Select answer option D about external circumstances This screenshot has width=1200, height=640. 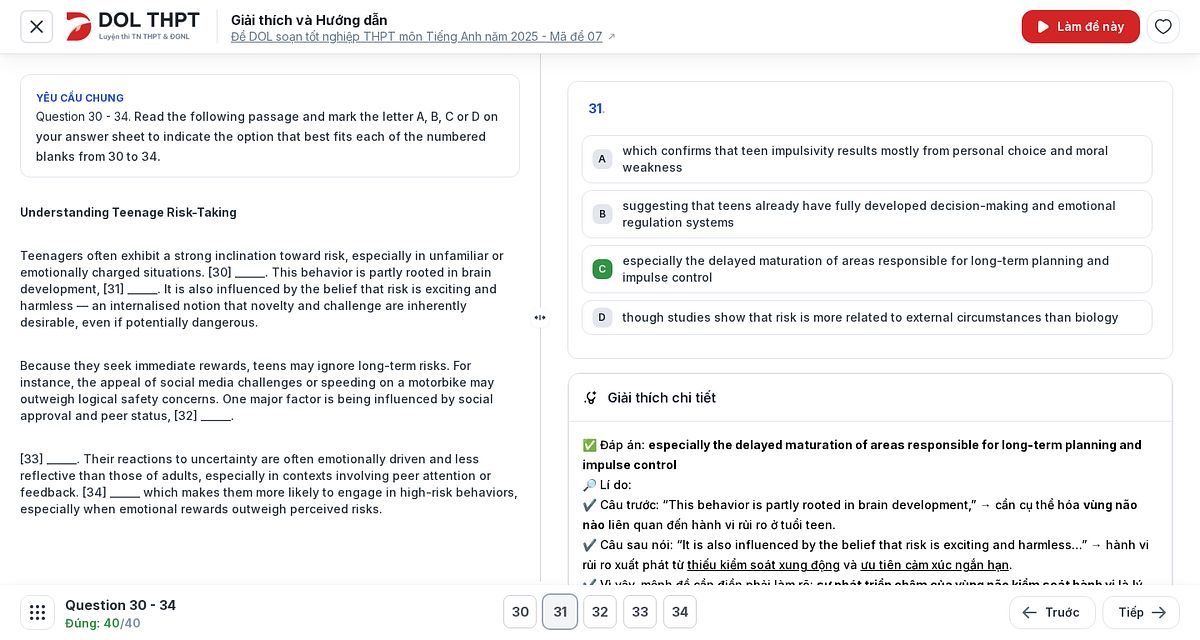[x=867, y=317]
